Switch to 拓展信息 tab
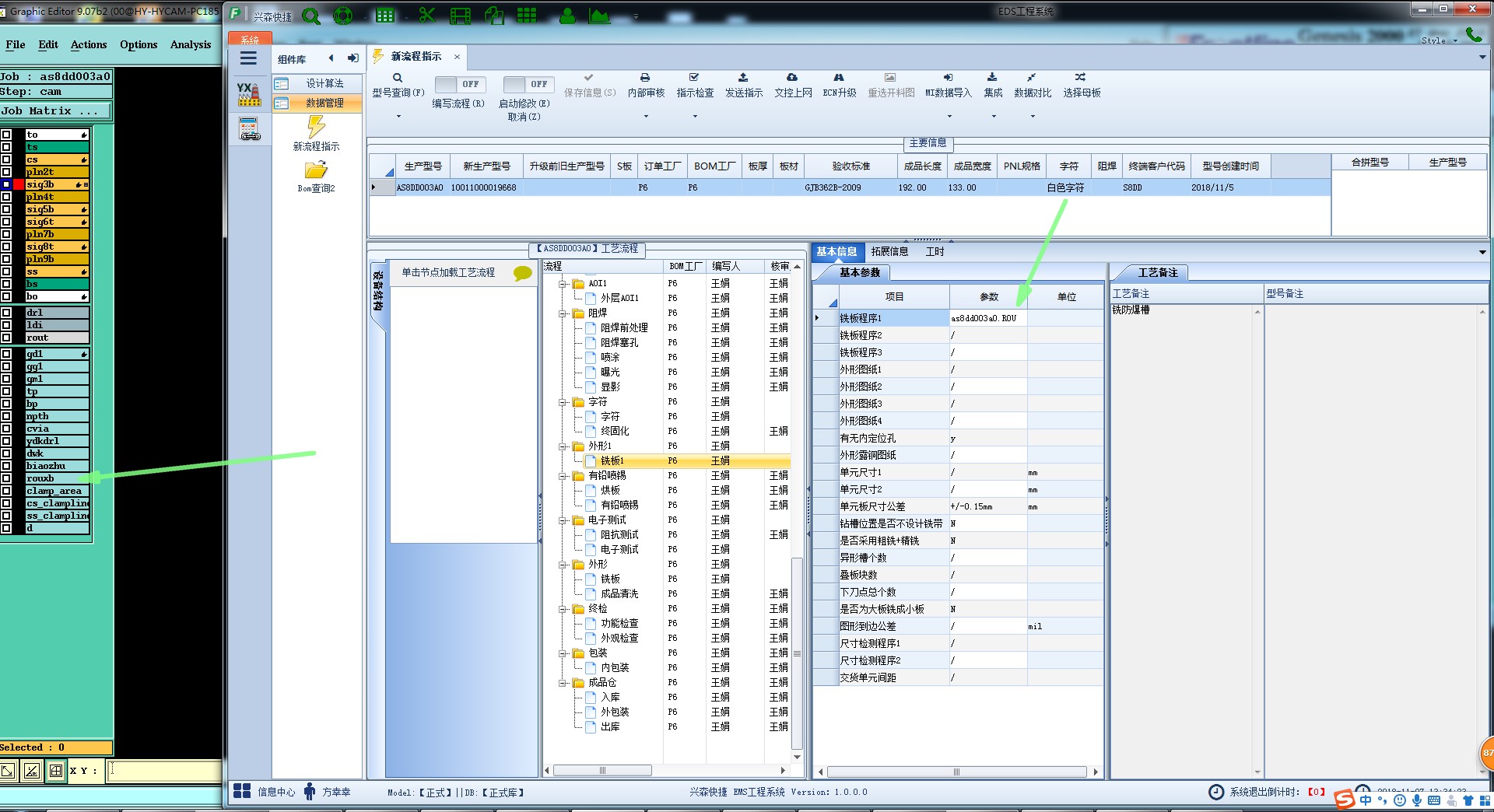This screenshot has width=1494, height=812. coord(889,251)
